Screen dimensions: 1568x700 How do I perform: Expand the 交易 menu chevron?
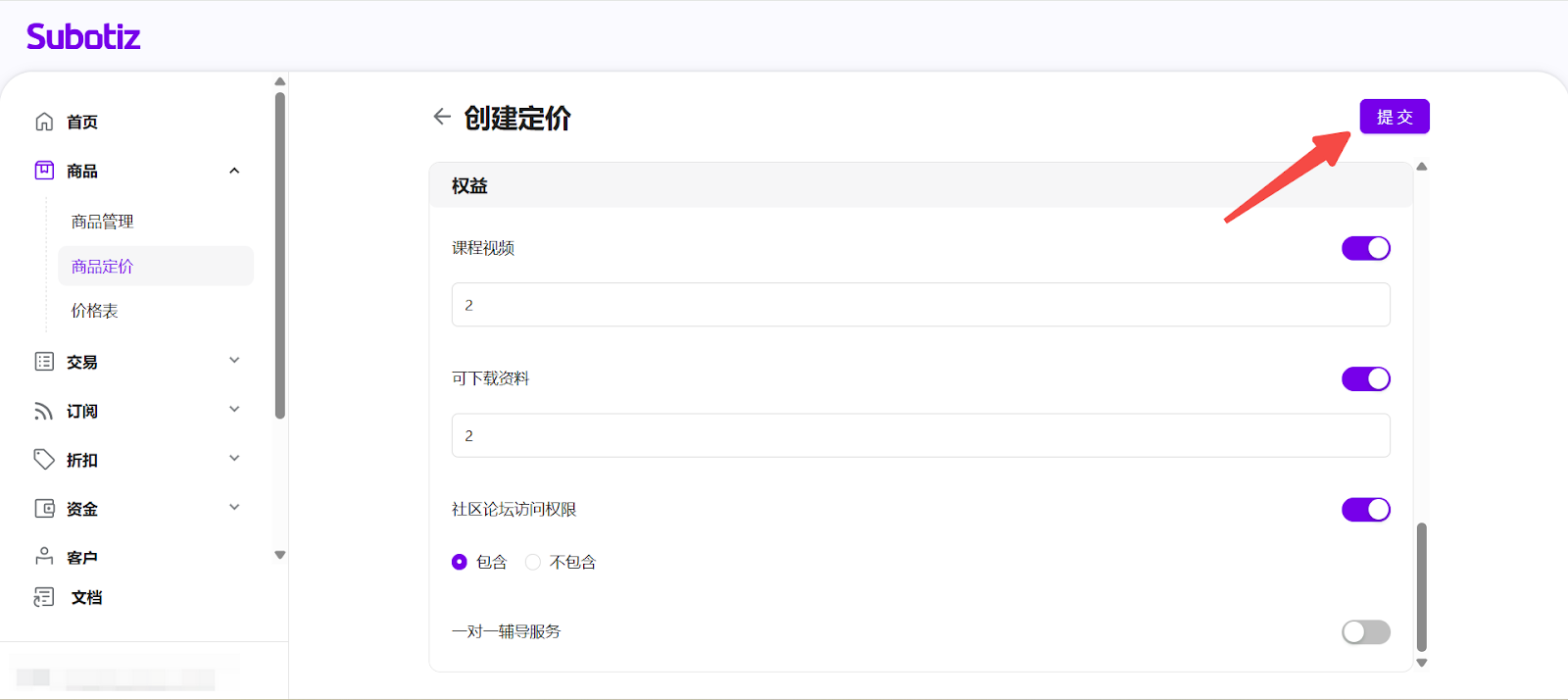click(x=234, y=361)
